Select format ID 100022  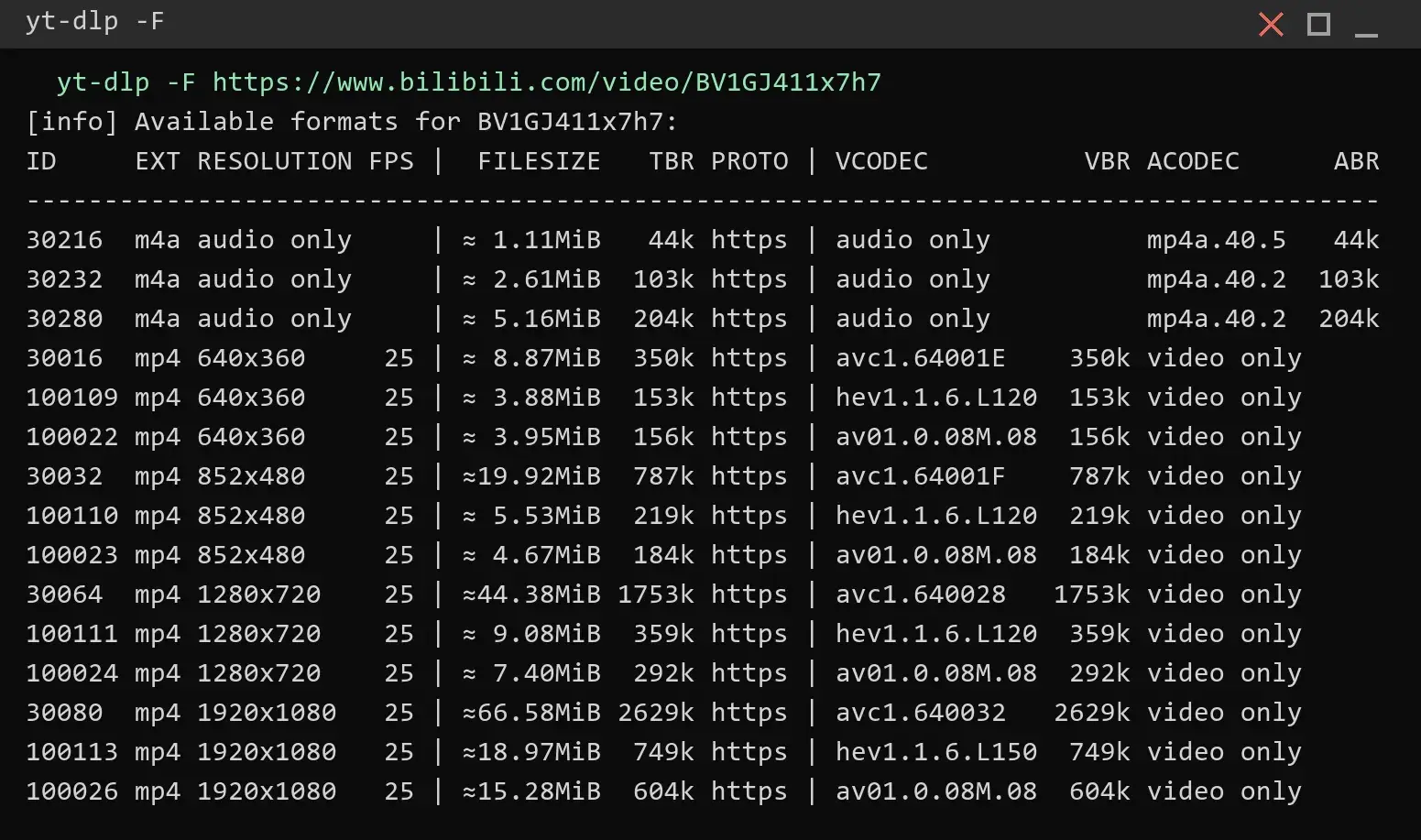click(x=72, y=437)
